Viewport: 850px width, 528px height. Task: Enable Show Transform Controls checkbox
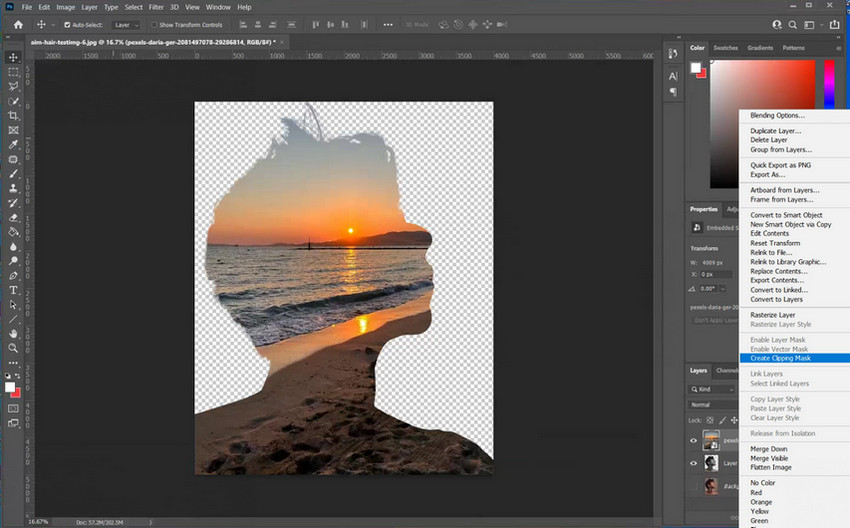coord(154,25)
